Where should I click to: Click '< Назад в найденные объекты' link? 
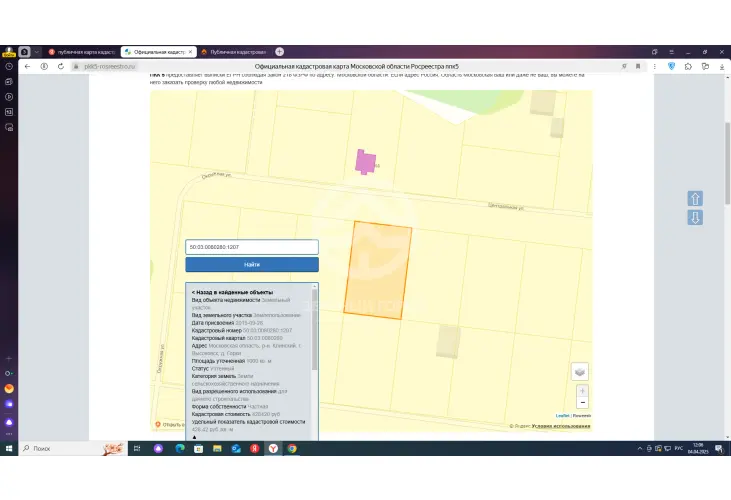click(232, 292)
